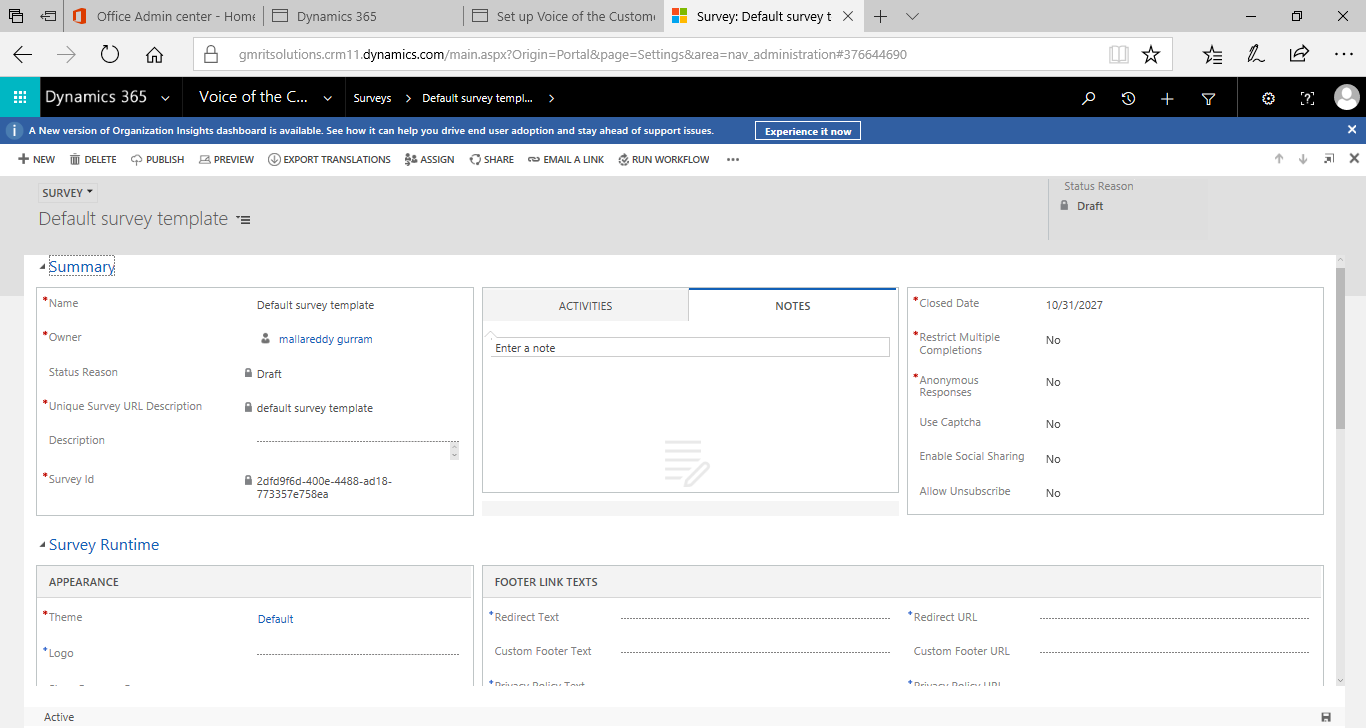Open the Dynamics 365 app launcher waffle
This screenshot has width=1366, height=728.
[19, 98]
